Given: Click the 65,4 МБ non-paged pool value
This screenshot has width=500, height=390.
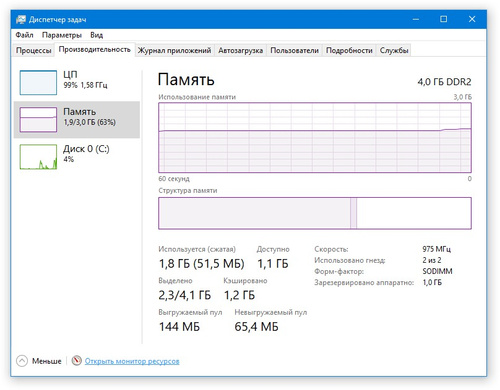Looking at the screenshot, I should tap(256, 327).
